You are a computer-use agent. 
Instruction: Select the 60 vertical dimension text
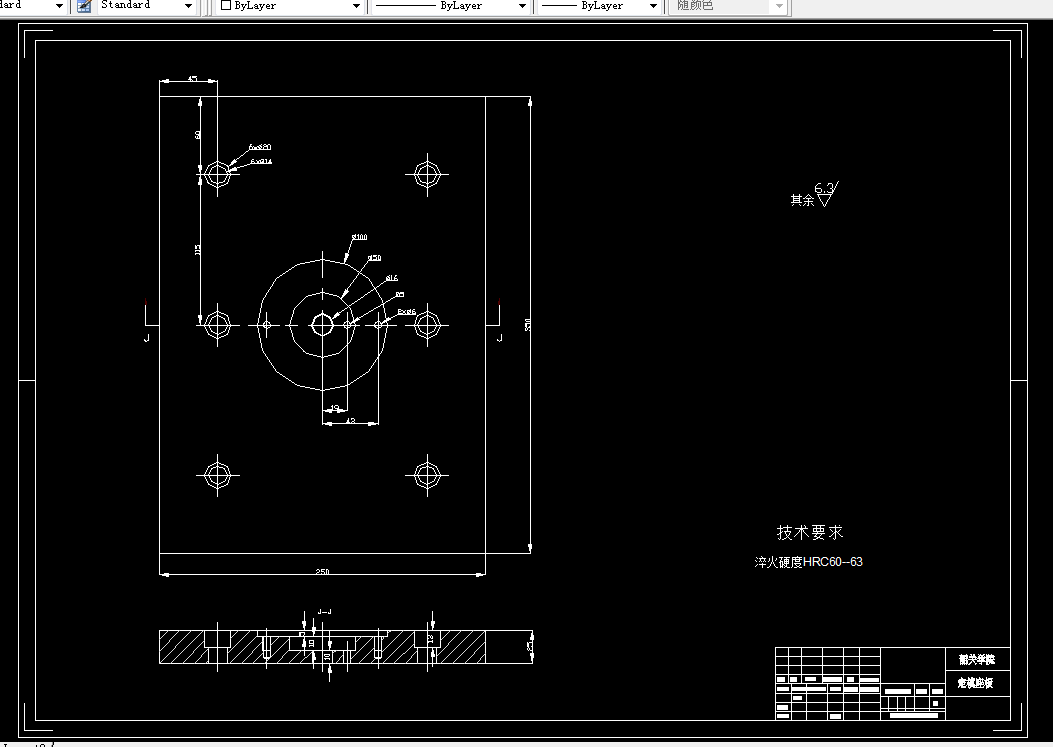pyautogui.click(x=197, y=135)
